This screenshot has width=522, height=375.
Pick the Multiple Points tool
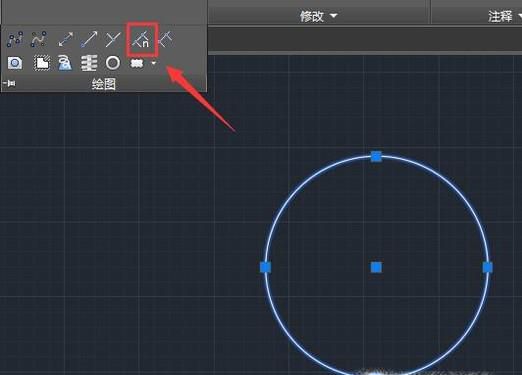coord(113,39)
